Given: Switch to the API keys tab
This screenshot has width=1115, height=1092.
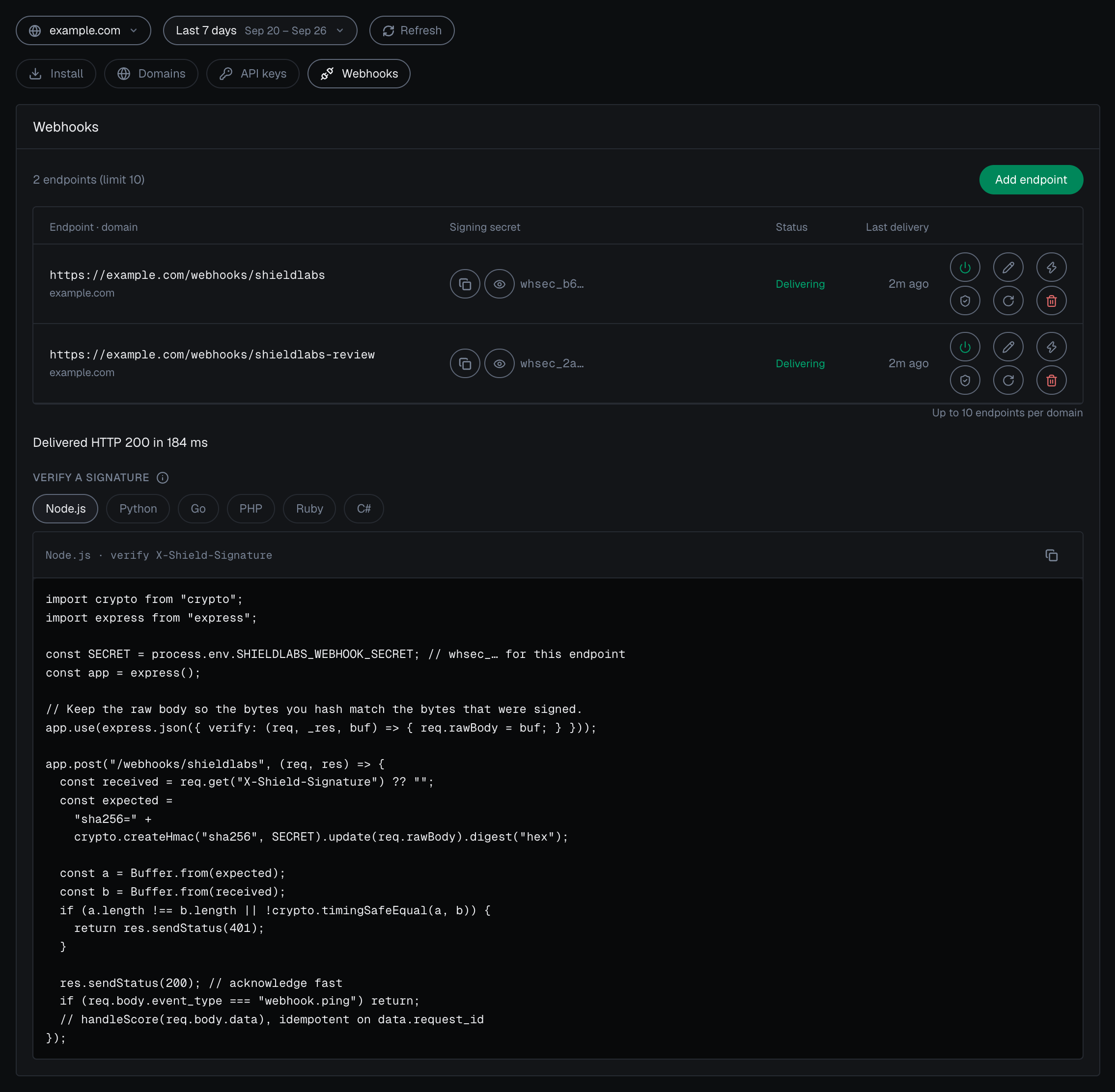Looking at the screenshot, I should [x=252, y=74].
